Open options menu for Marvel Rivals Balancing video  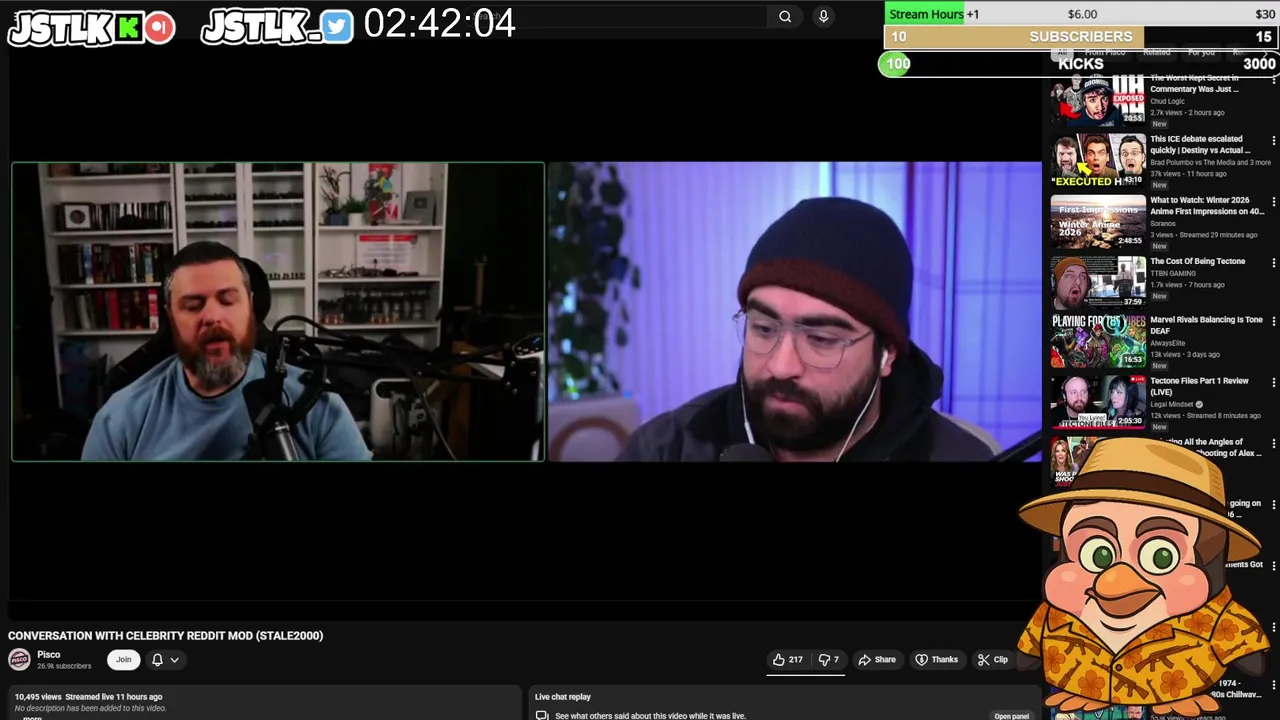point(1273,322)
